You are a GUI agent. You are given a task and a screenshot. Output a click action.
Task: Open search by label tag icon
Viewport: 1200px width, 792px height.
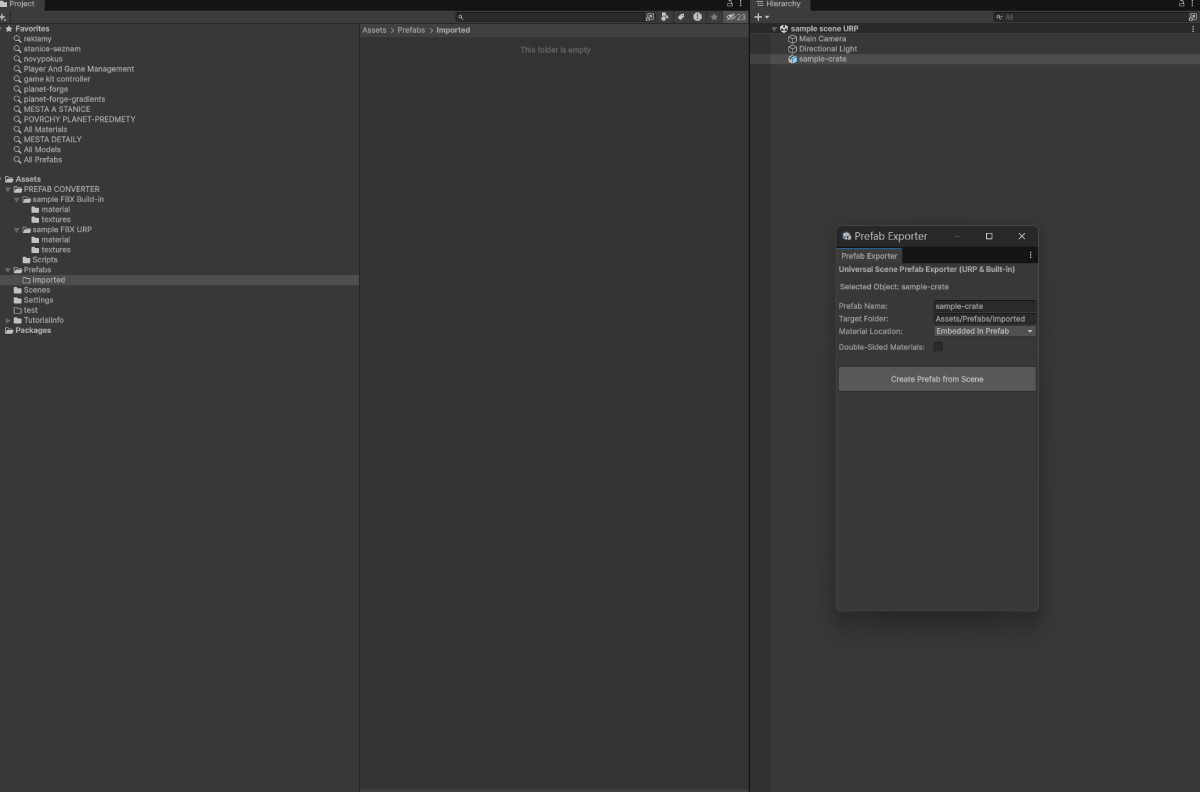(x=681, y=17)
